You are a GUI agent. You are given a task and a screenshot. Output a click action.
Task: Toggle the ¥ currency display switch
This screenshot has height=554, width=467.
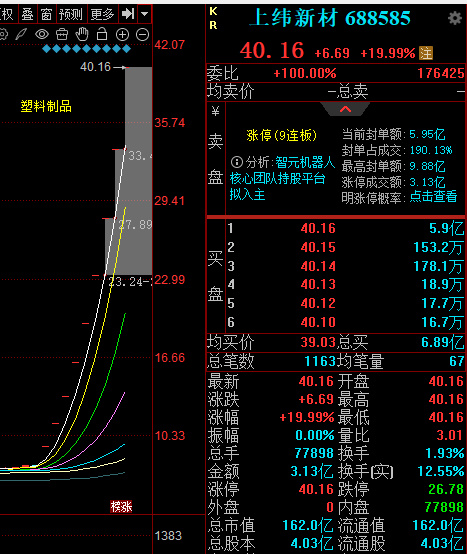tap(215, 112)
